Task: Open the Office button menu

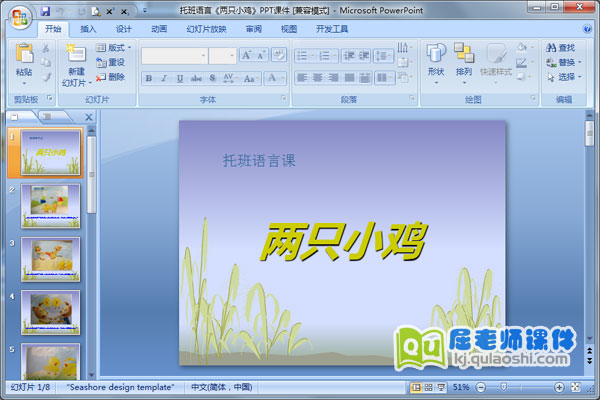Action: point(20,17)
